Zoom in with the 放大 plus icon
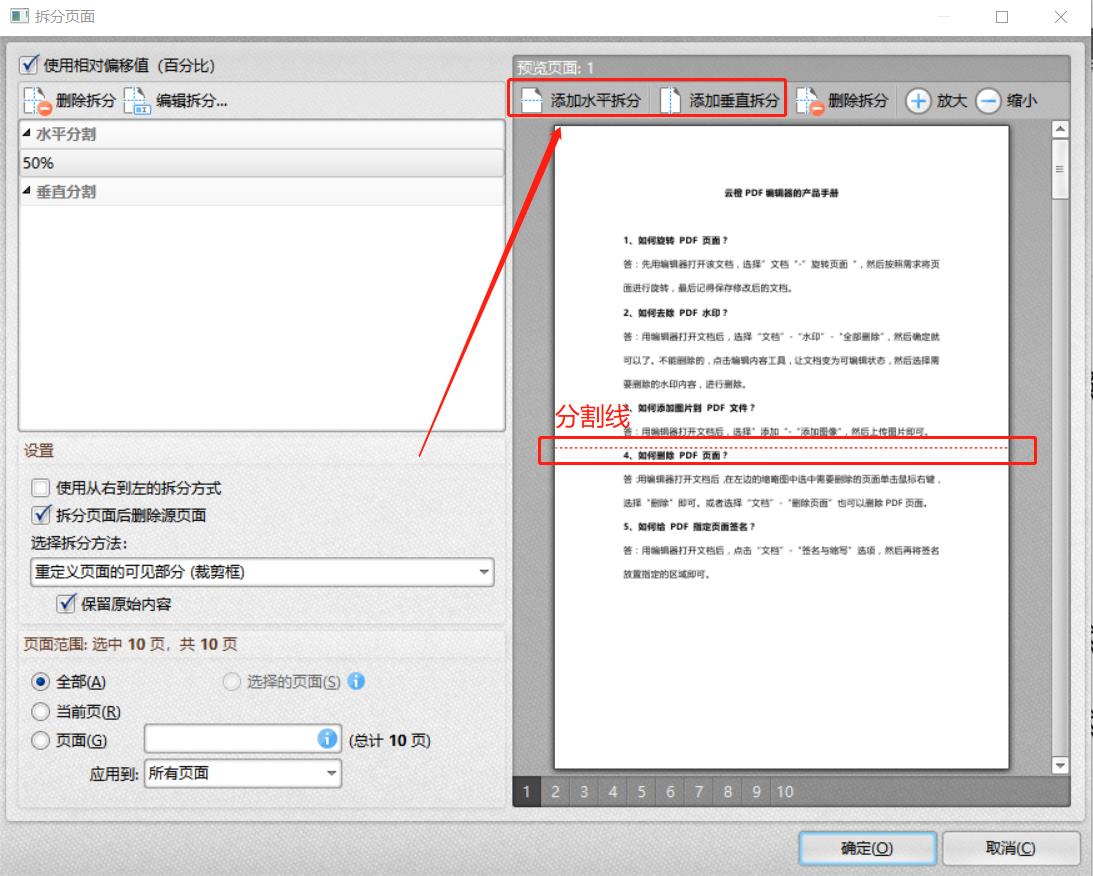This screenshot has width=1093, height=876. point(917,101)
